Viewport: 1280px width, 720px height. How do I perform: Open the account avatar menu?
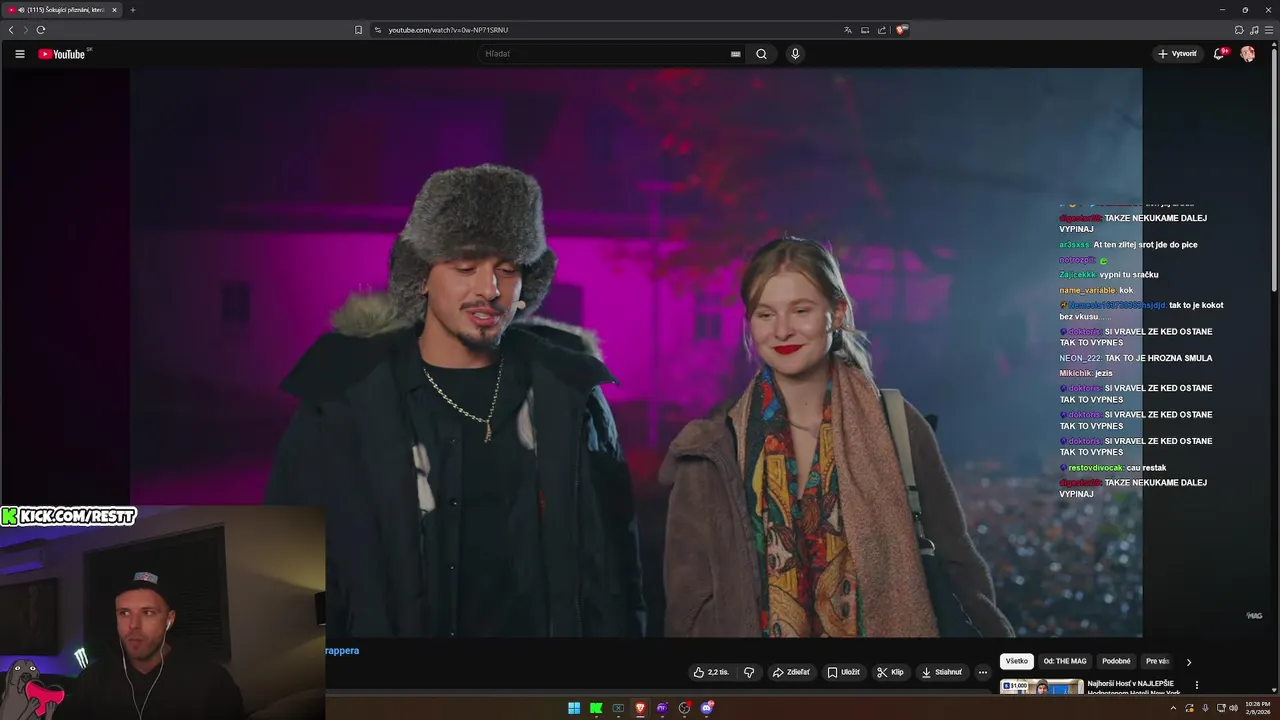click(x=1247, y=54)
